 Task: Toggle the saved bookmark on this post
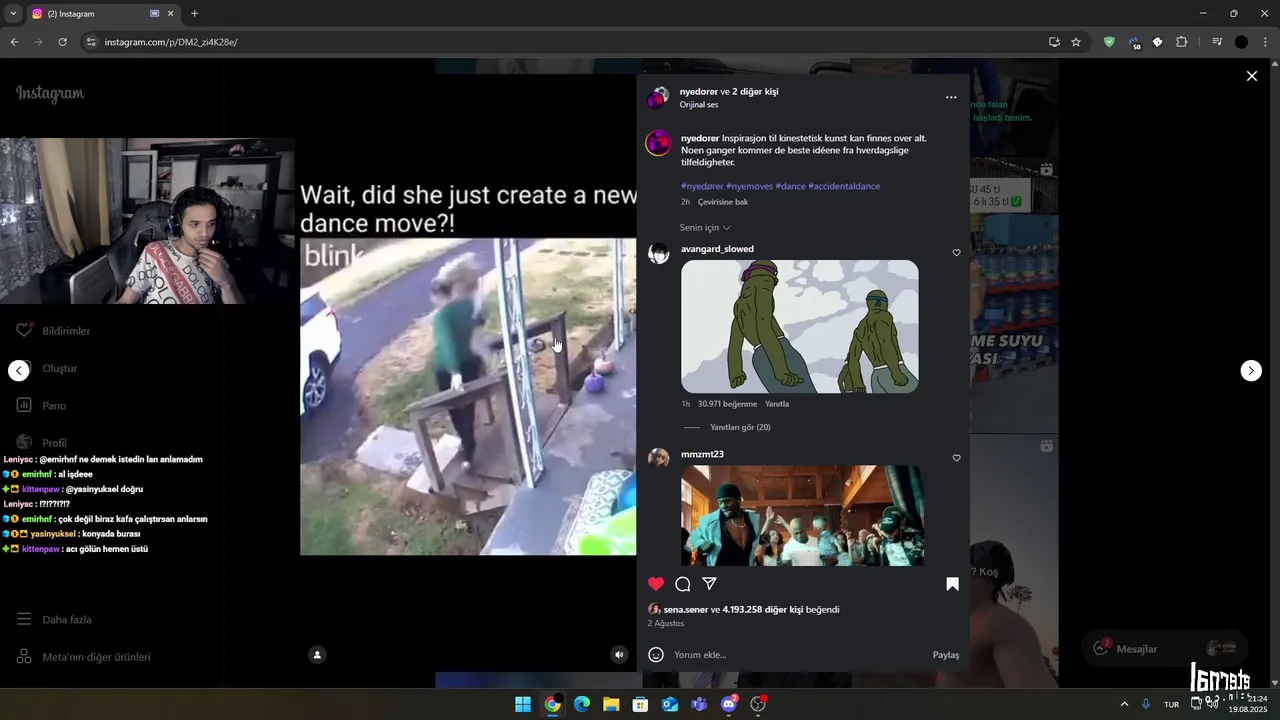pyautogui.click(x=952, y=584)
